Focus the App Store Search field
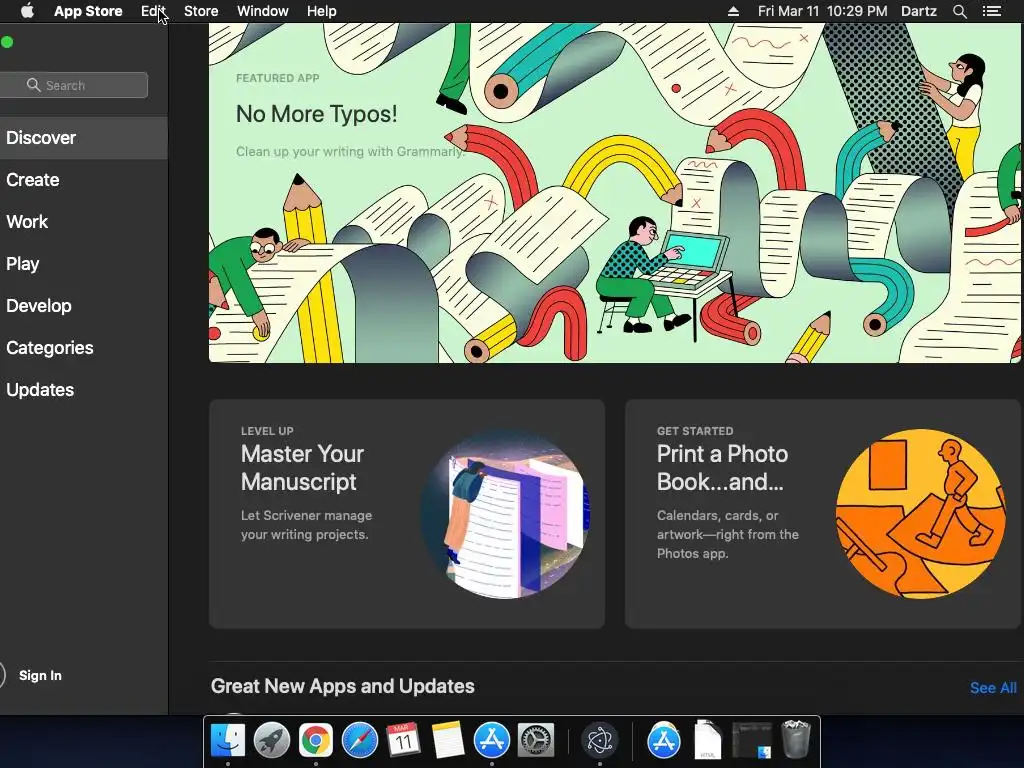The height and width of the screenshot is (768, 1024). point(74,85)
